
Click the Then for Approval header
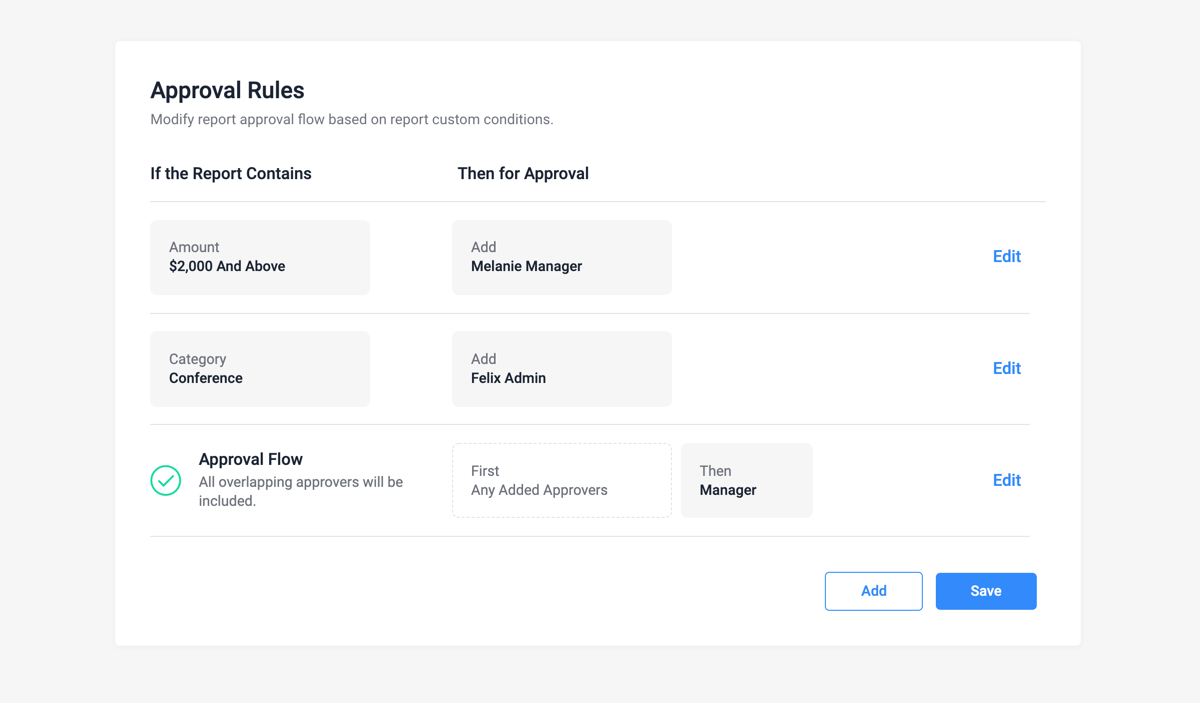(523, 173)
